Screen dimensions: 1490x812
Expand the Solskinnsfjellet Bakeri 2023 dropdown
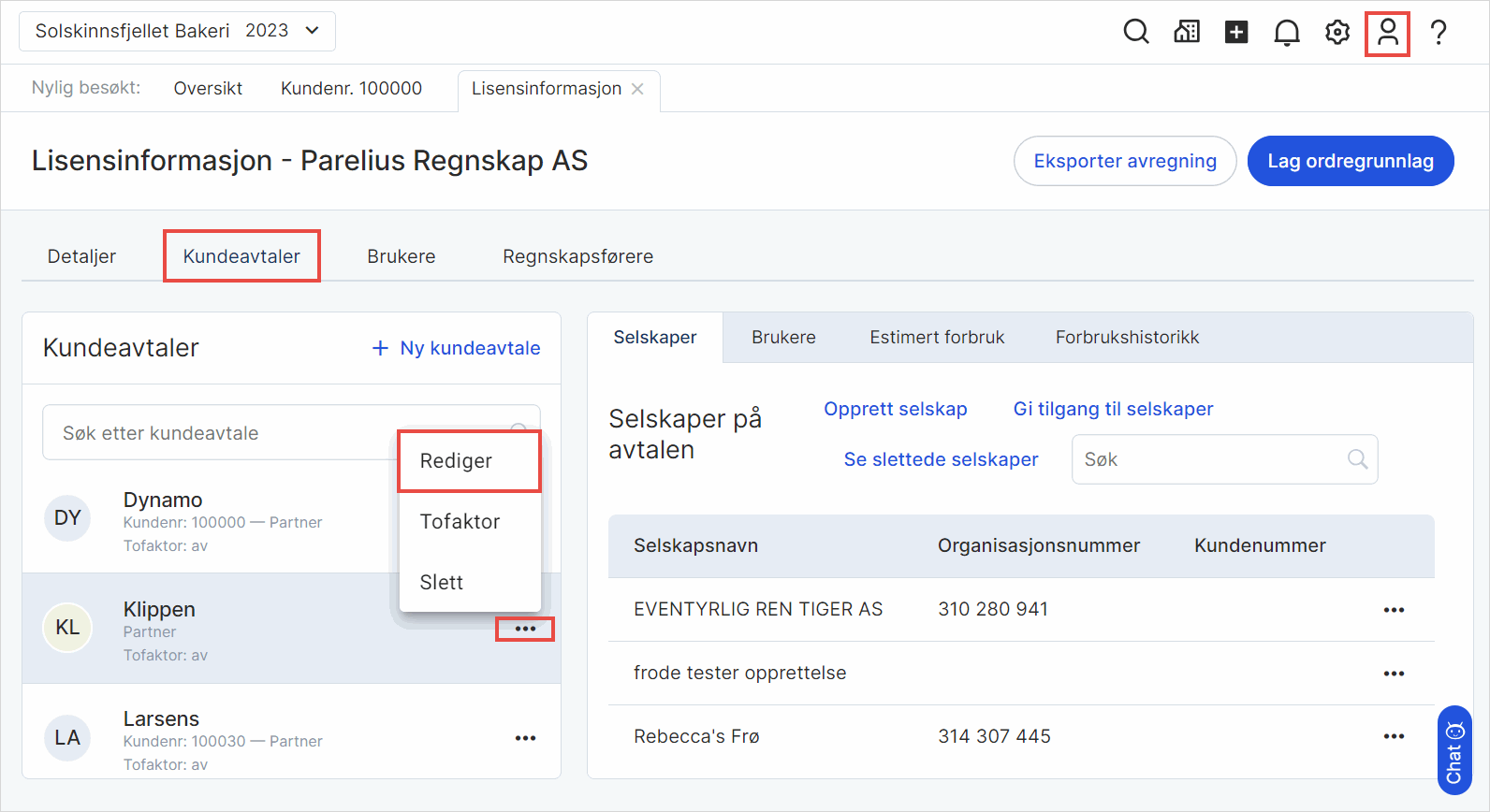point(177,31)
